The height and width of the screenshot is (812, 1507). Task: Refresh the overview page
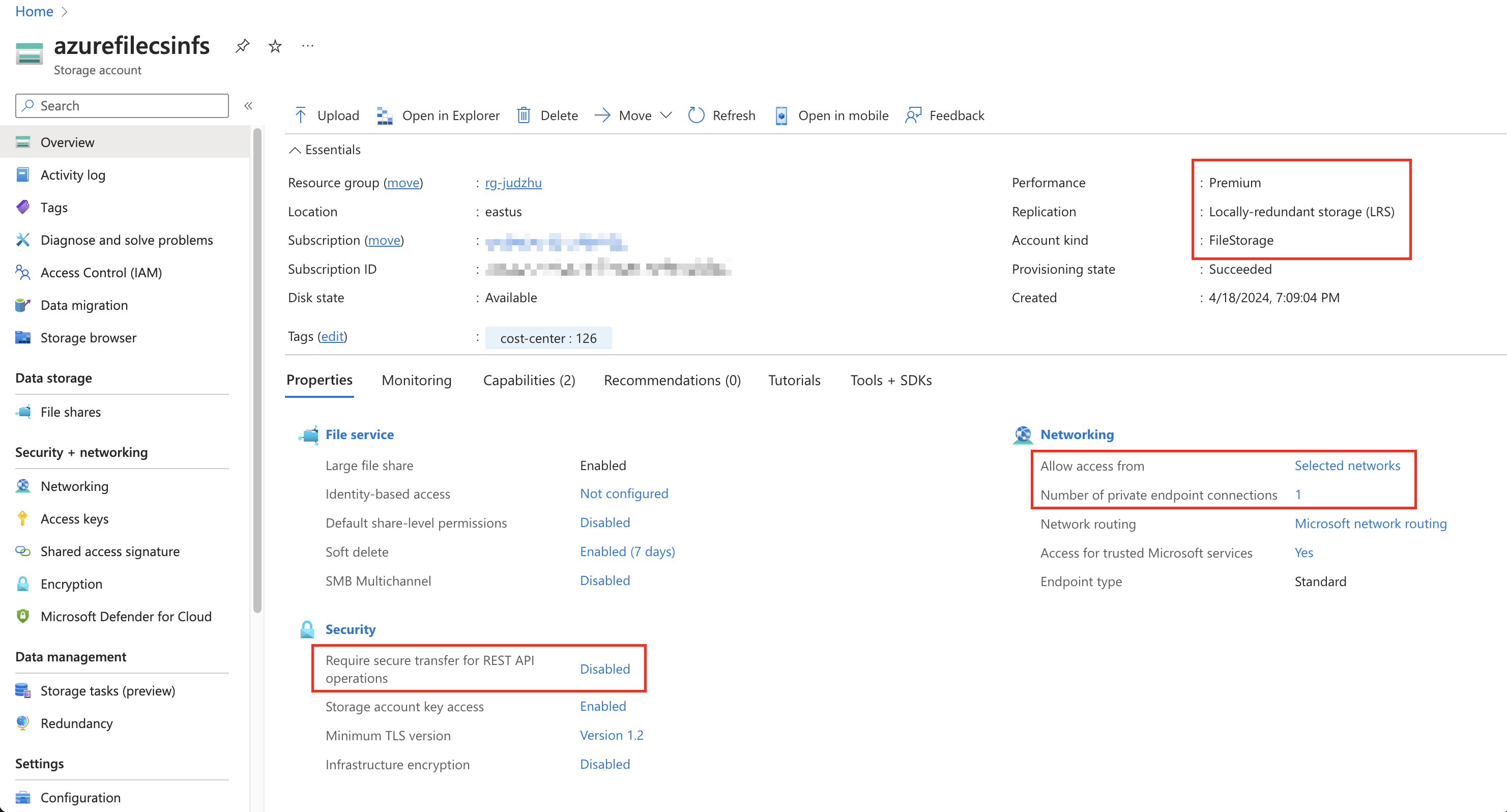coord(721,115)
